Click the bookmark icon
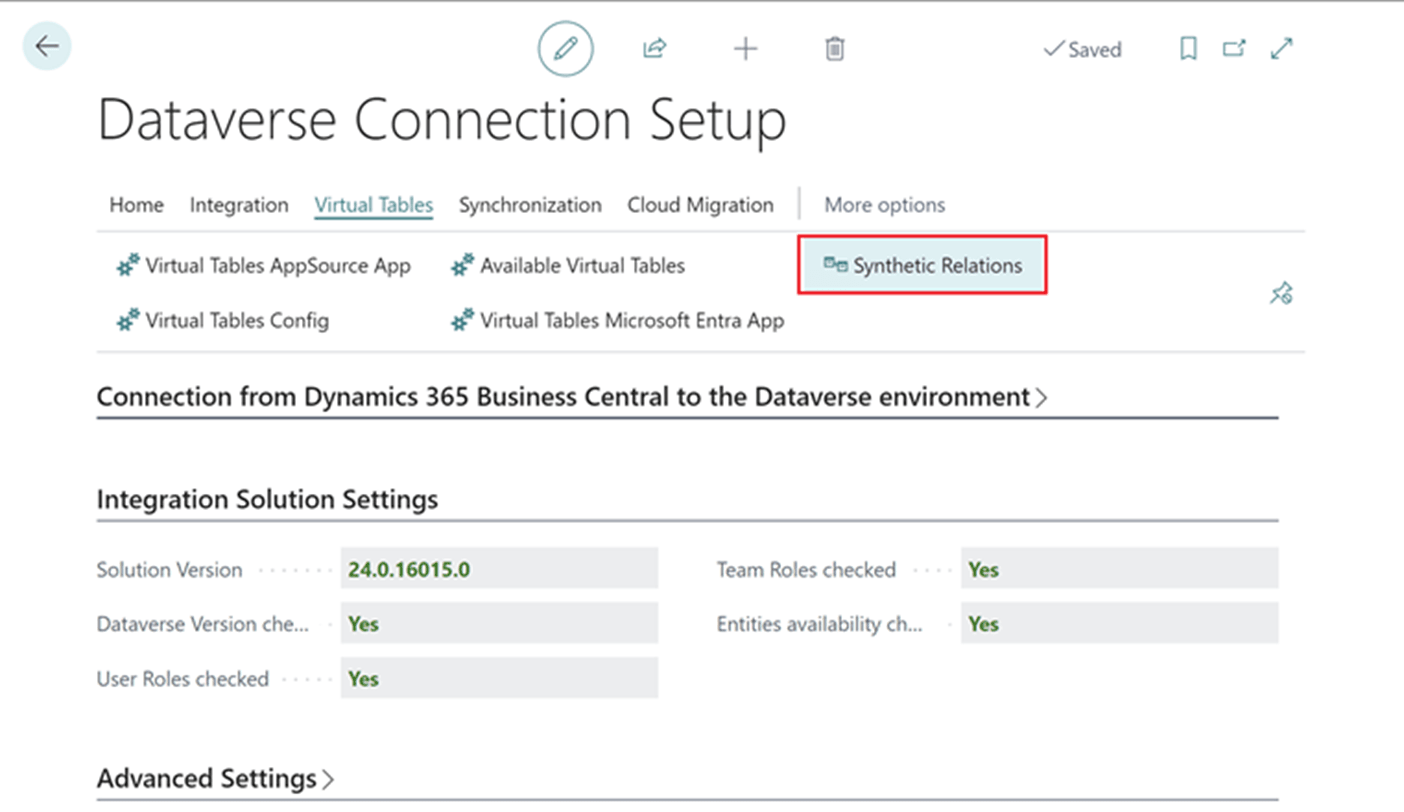Viewport: 1404px width, 812px height. click(x=1188, y=49)
